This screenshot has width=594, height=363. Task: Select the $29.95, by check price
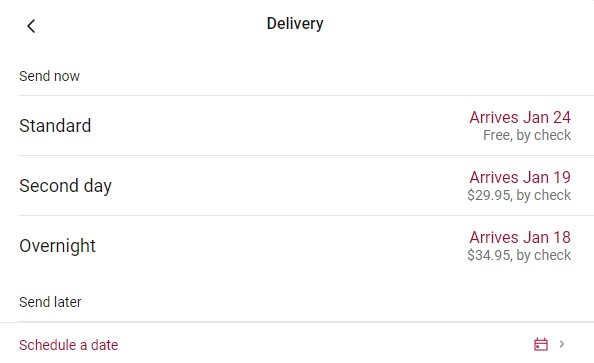click(x=519, y=195)
